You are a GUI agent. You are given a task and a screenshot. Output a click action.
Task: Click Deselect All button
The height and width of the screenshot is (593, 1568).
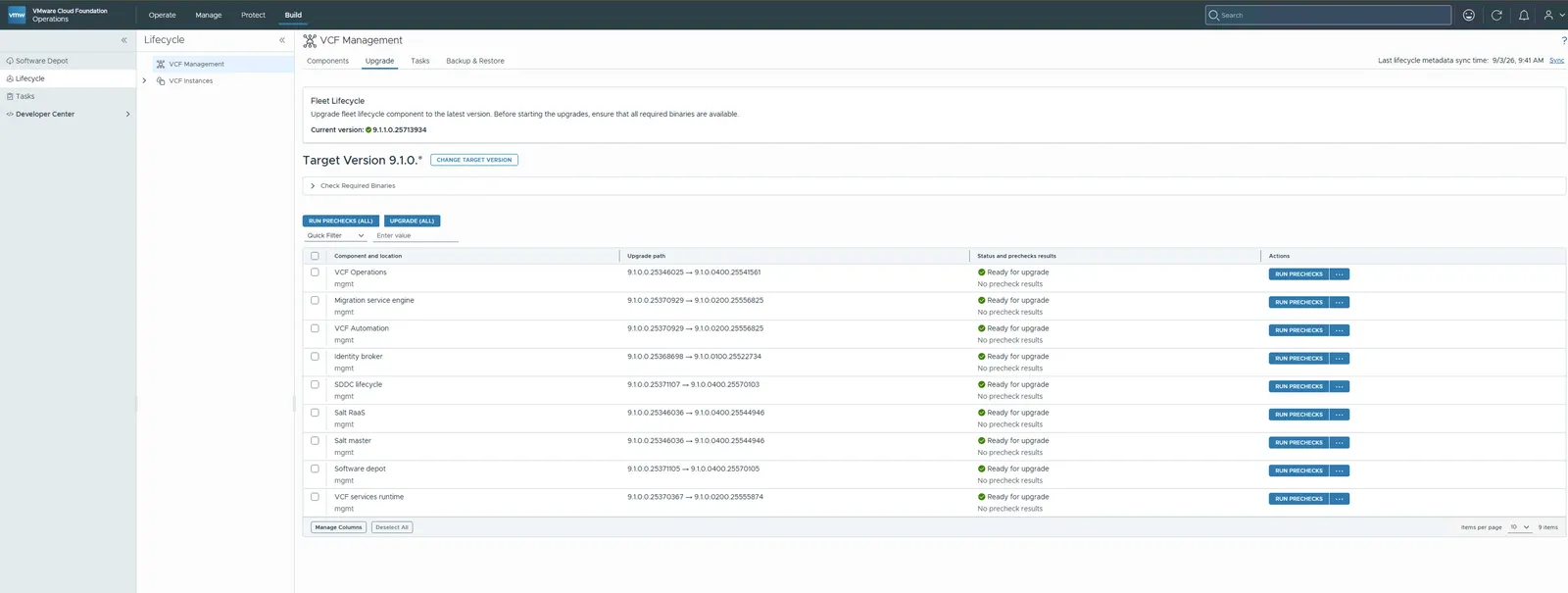click(x=392, y=527)
